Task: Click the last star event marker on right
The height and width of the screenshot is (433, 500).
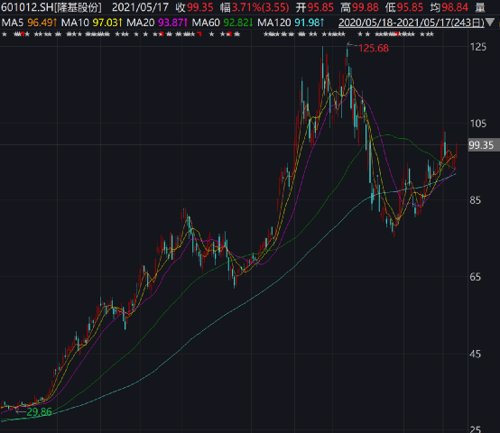Action: 431,34
